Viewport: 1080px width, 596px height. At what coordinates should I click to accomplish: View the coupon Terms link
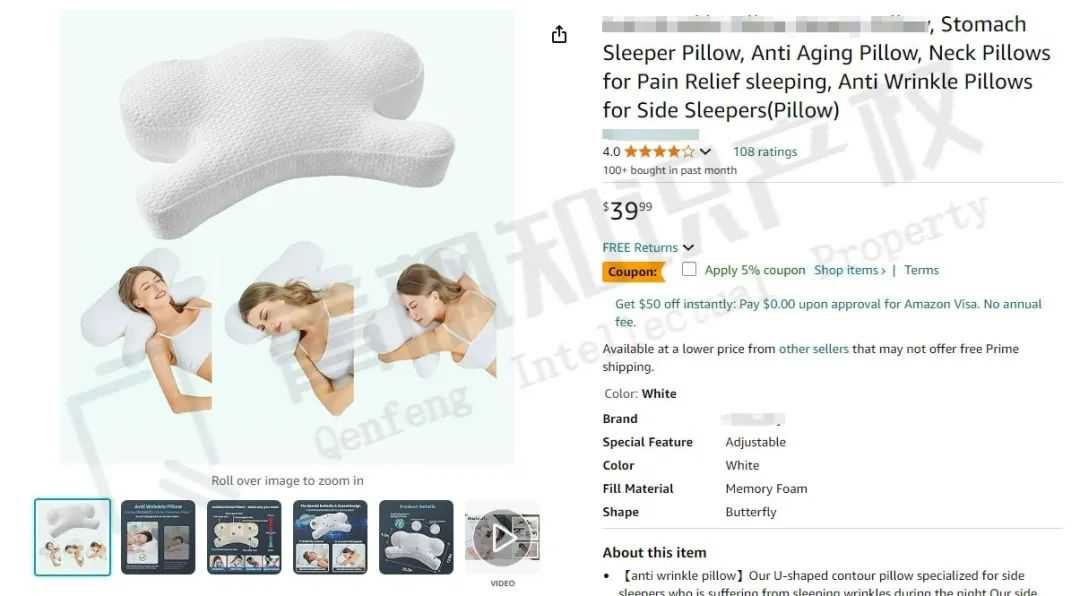[921, 270]
